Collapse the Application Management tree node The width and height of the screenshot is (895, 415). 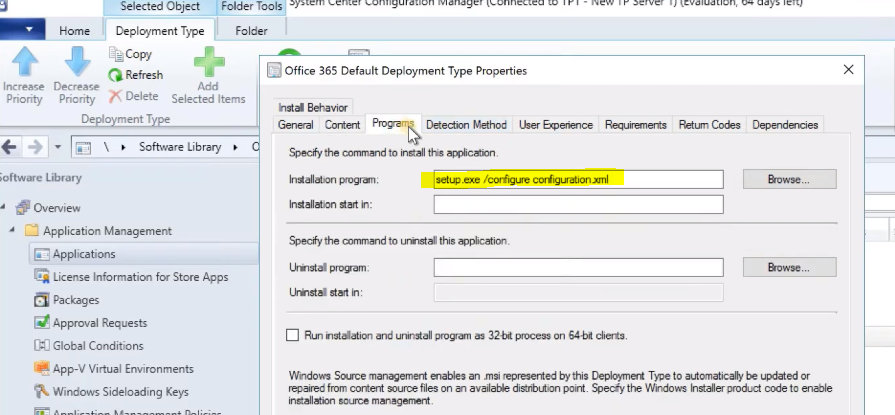point(13,231)
